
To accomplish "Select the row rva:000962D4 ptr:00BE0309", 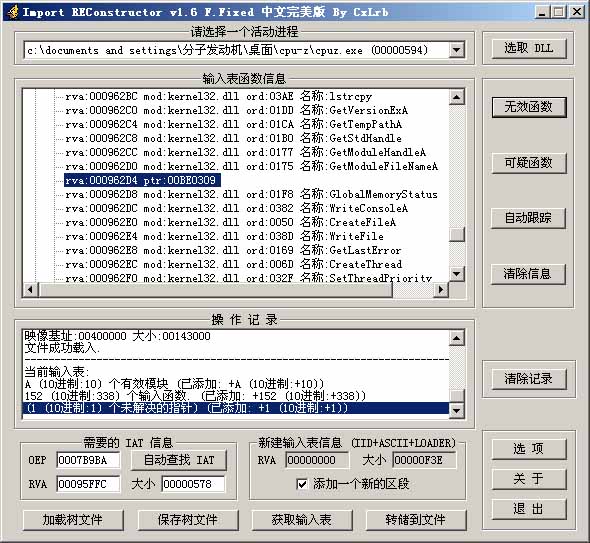I will (142, 180).
